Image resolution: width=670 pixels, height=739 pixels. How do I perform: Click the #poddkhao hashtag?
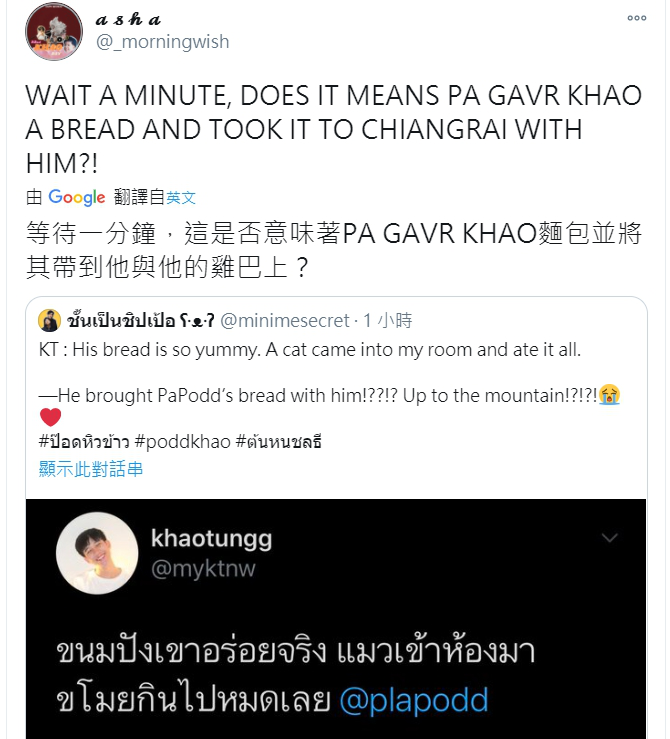182,442
